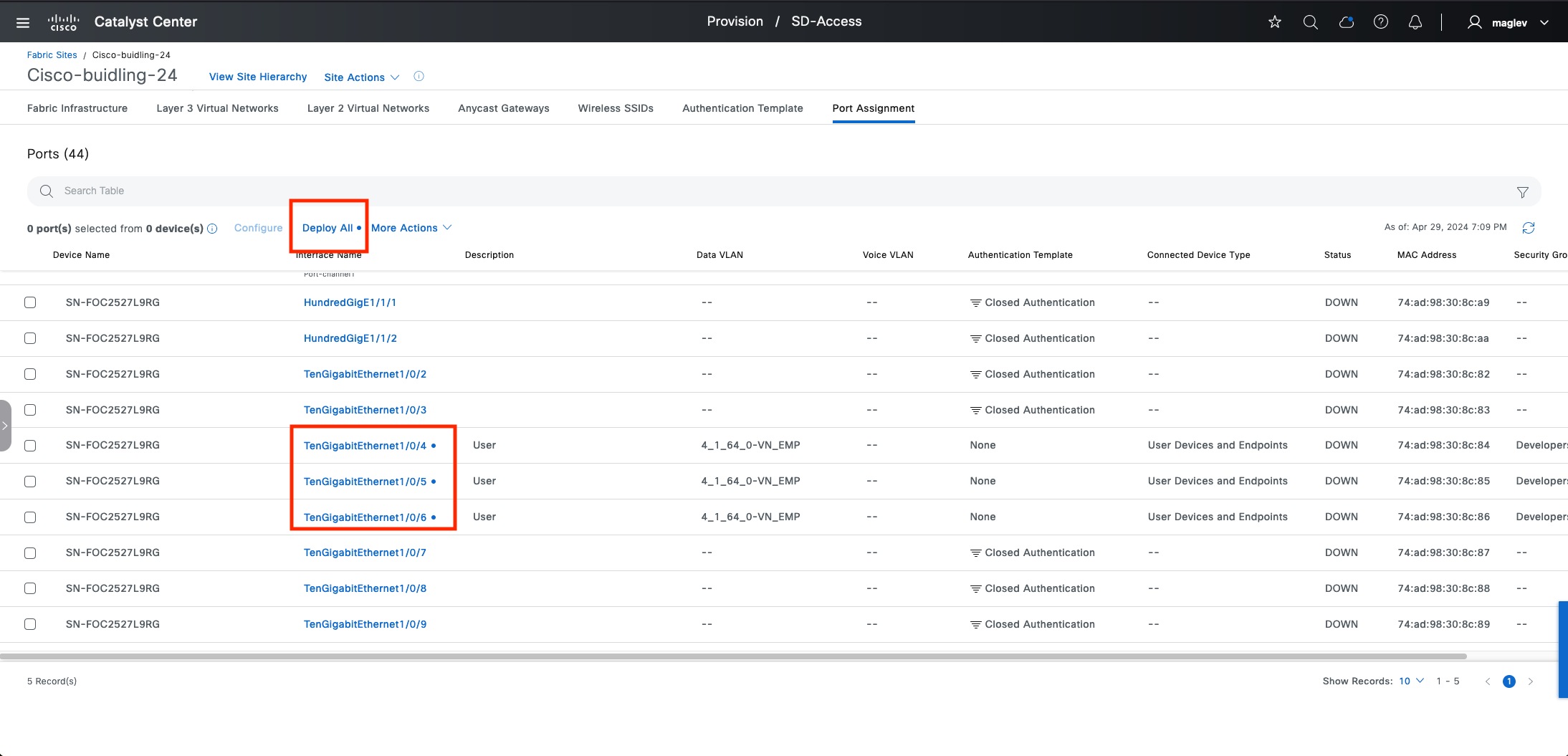This screenshot has width=1568, height=756.
Task: Open notifications bell icon
Action: 1415,22
